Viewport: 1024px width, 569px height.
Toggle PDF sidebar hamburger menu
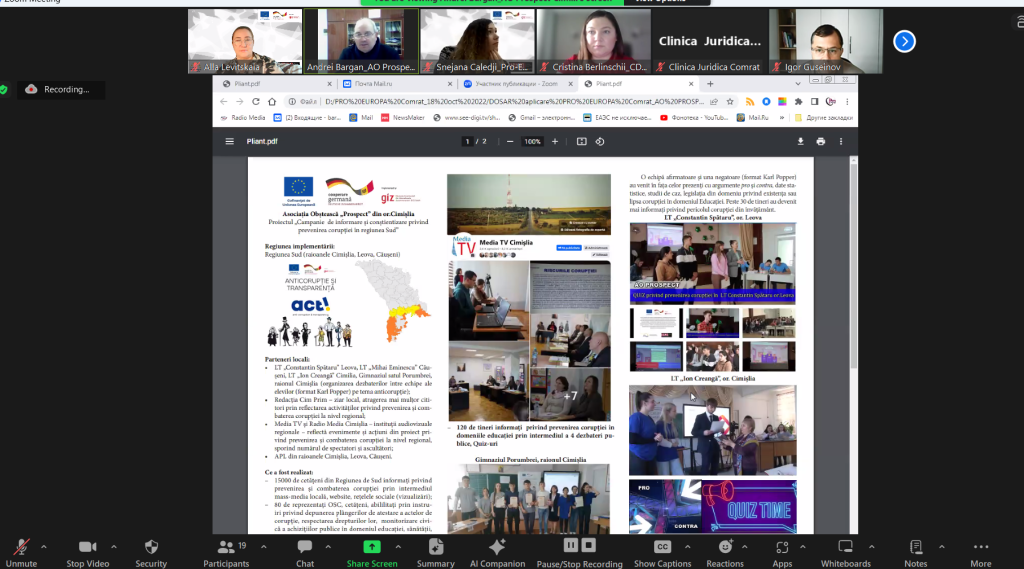(x=229, y=141)
